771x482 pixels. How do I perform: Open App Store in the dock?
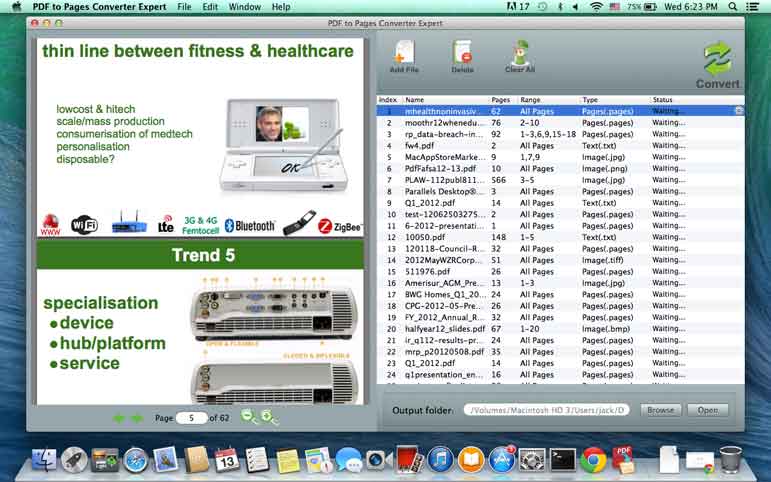(502, 460)
